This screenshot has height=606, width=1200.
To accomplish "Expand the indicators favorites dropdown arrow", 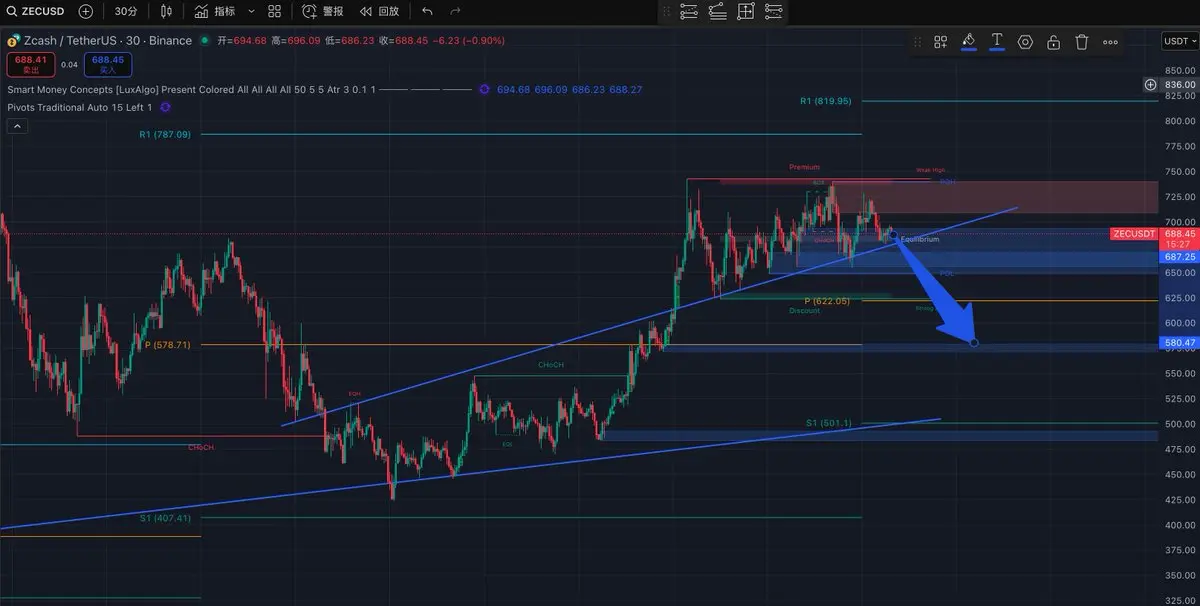I will point(250,11).
